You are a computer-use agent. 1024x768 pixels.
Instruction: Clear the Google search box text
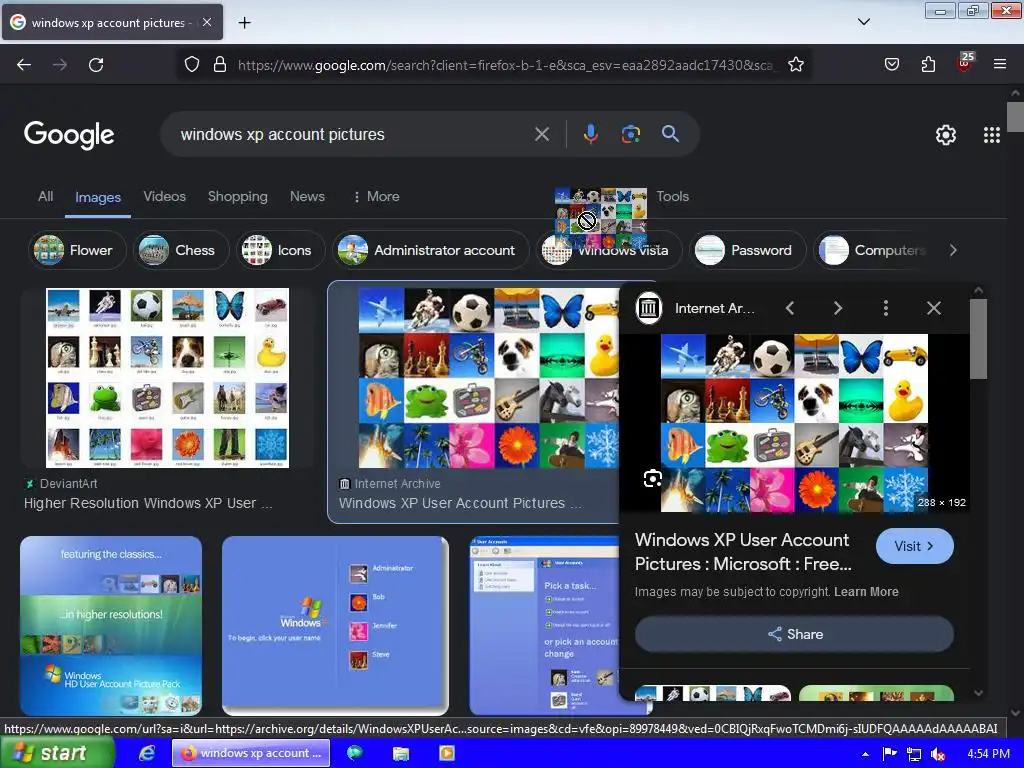541,135
